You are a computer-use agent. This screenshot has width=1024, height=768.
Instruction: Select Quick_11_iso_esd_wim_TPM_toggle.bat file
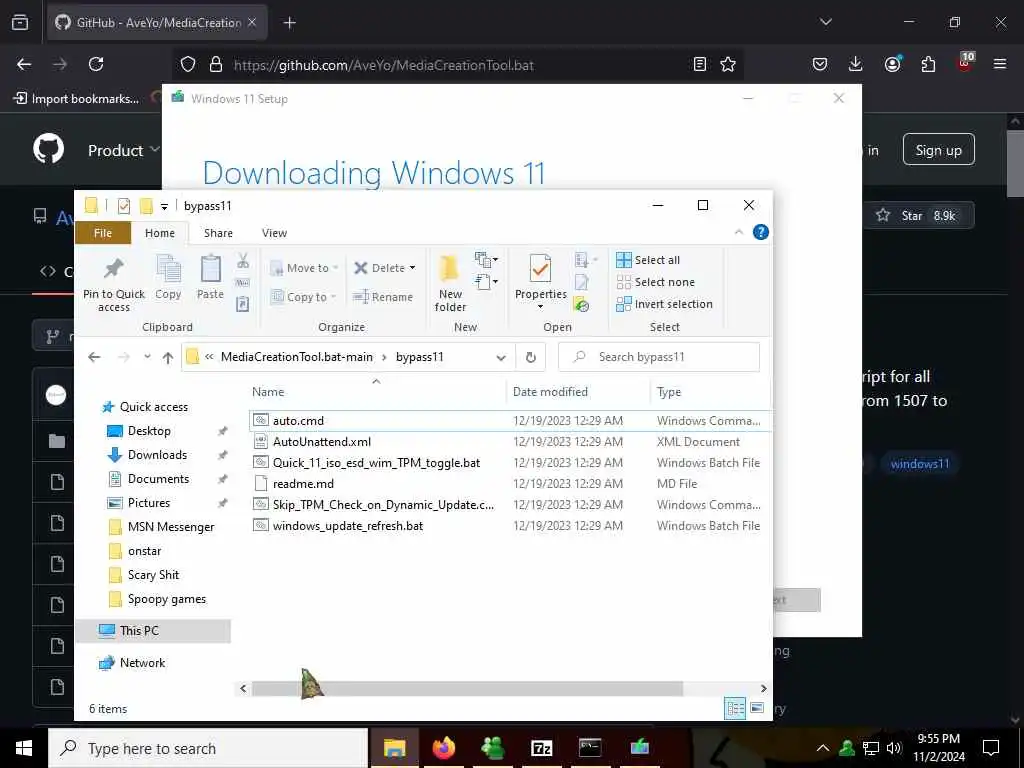[376, 462]
